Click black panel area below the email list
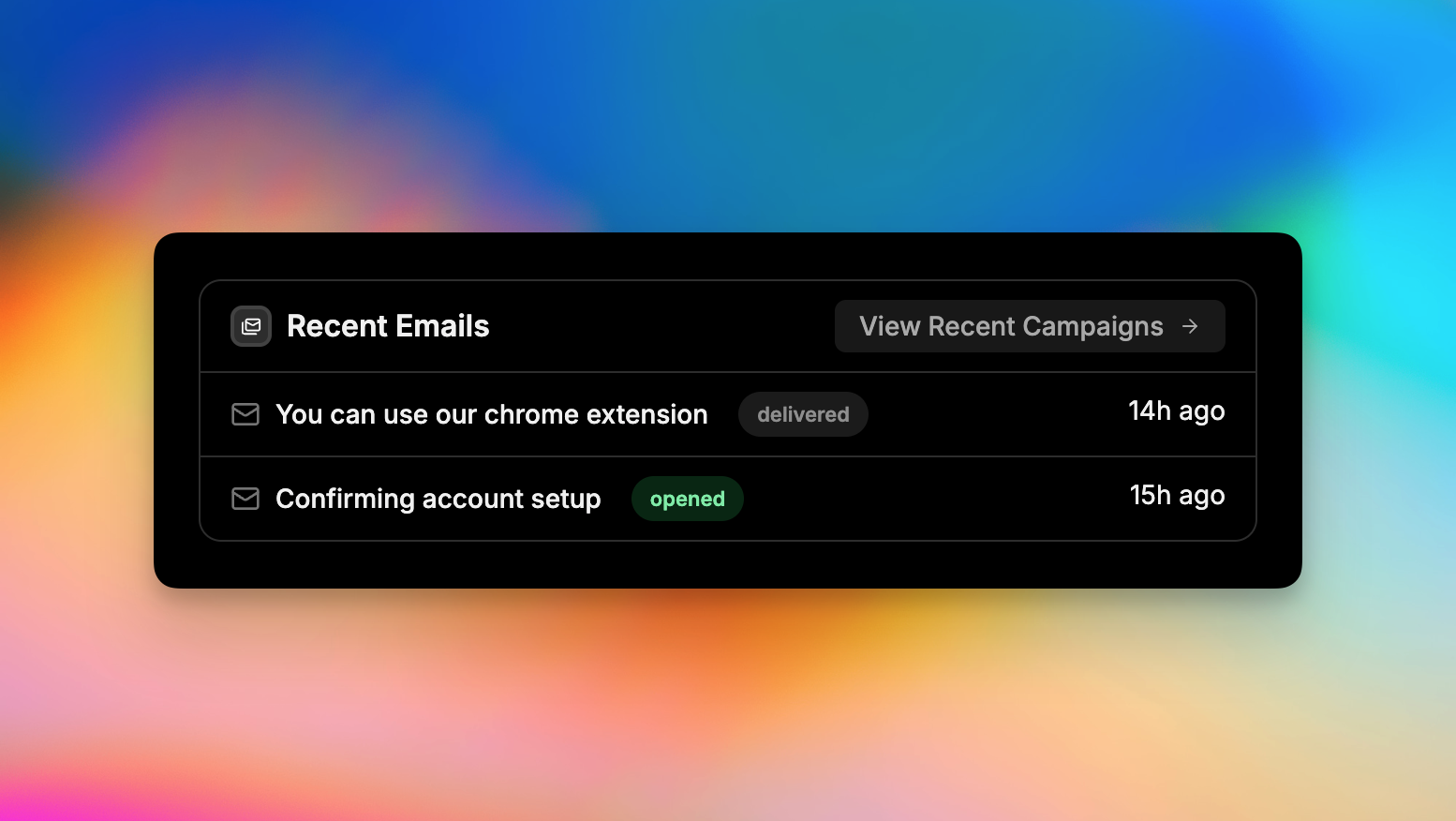1456x821 pixels. [x=727, y=564]
